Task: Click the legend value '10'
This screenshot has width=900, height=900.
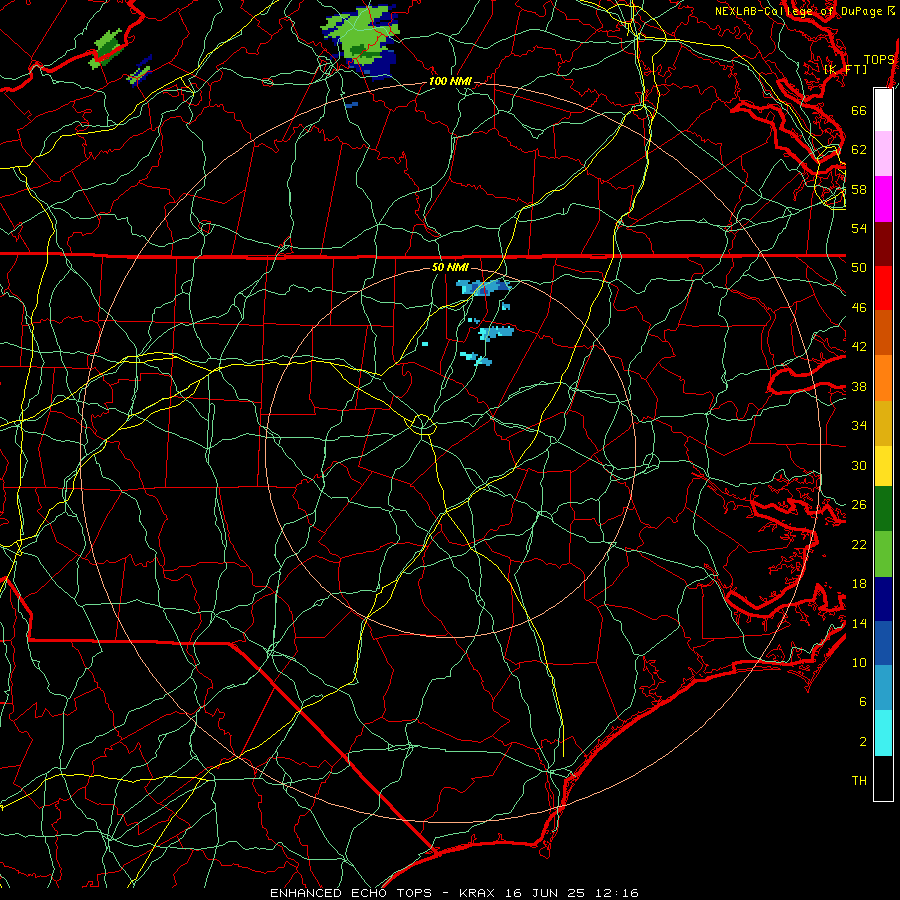Action: 859,662
